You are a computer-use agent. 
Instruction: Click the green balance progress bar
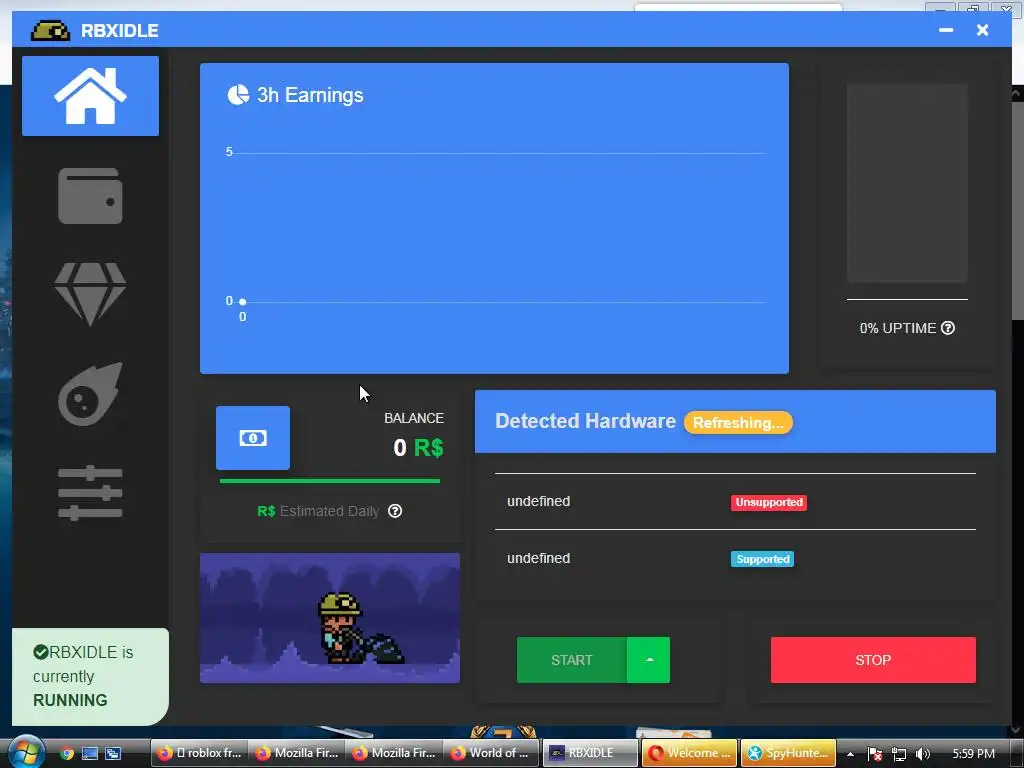[x=330, y=481]
